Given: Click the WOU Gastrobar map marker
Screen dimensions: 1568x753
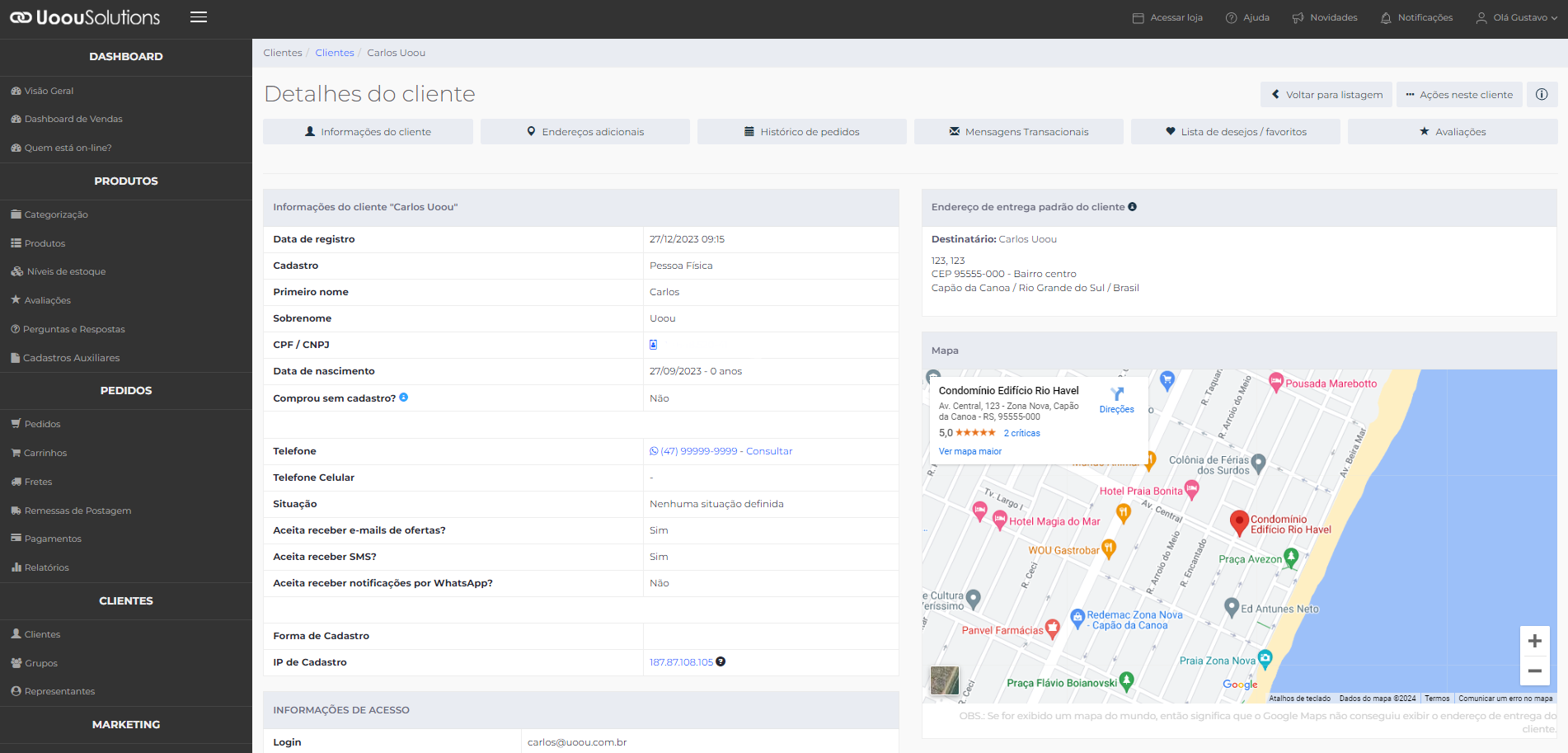Looking at the screenshot, I should point(1109,548).
